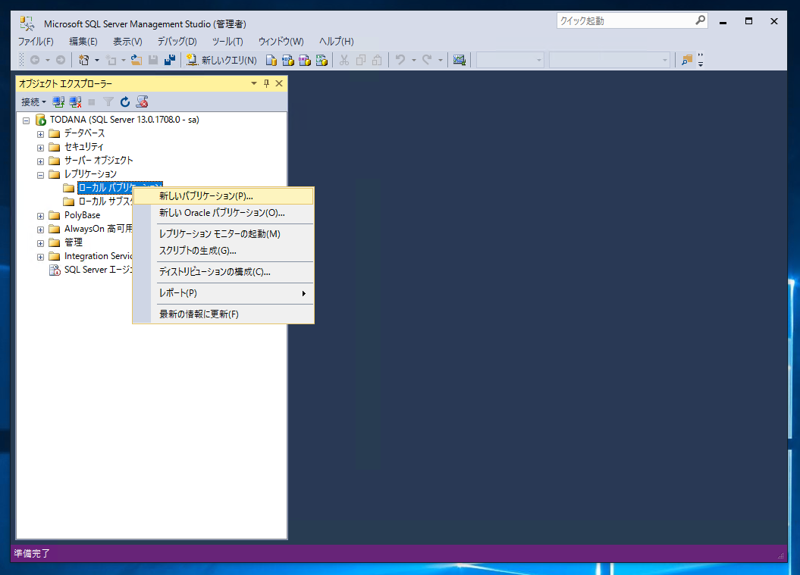The width and height of the screenshot is (800, 575).
Task: Open the 編集(E) menu
Action: pyautogui.click(x=83, y=41)
